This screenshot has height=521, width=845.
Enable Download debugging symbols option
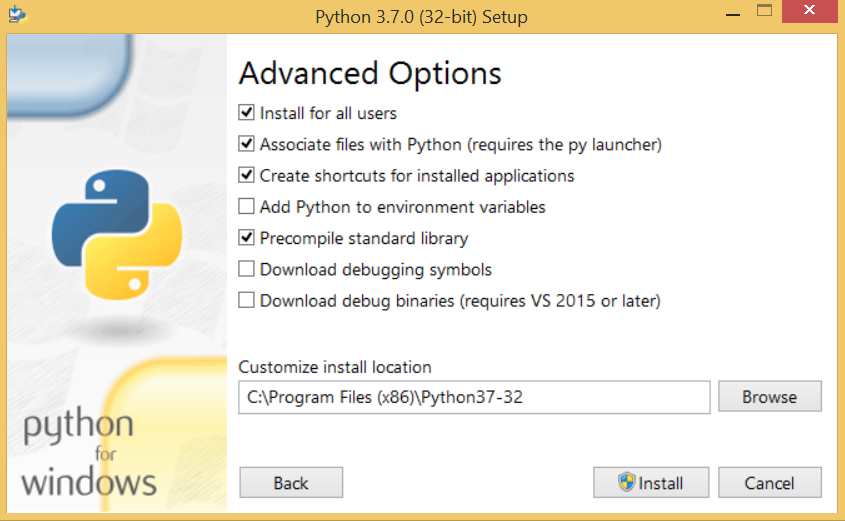(x=246, y=269)
